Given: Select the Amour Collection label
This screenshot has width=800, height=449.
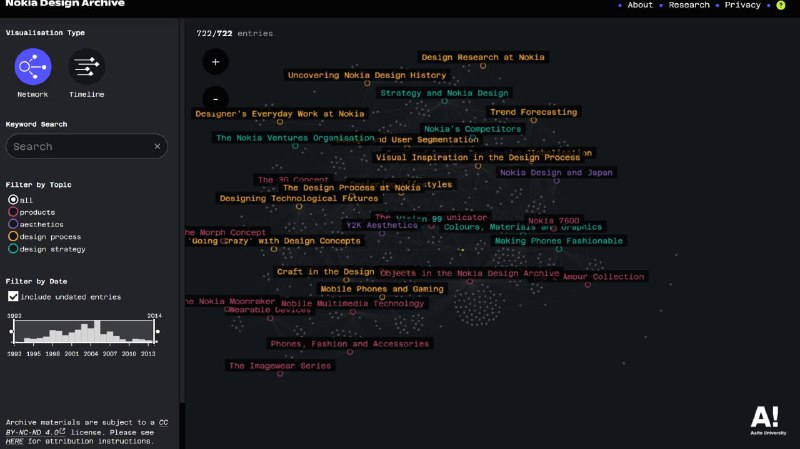Looking at the screenshot, I should pyautogui.click(x=604, y=277).
